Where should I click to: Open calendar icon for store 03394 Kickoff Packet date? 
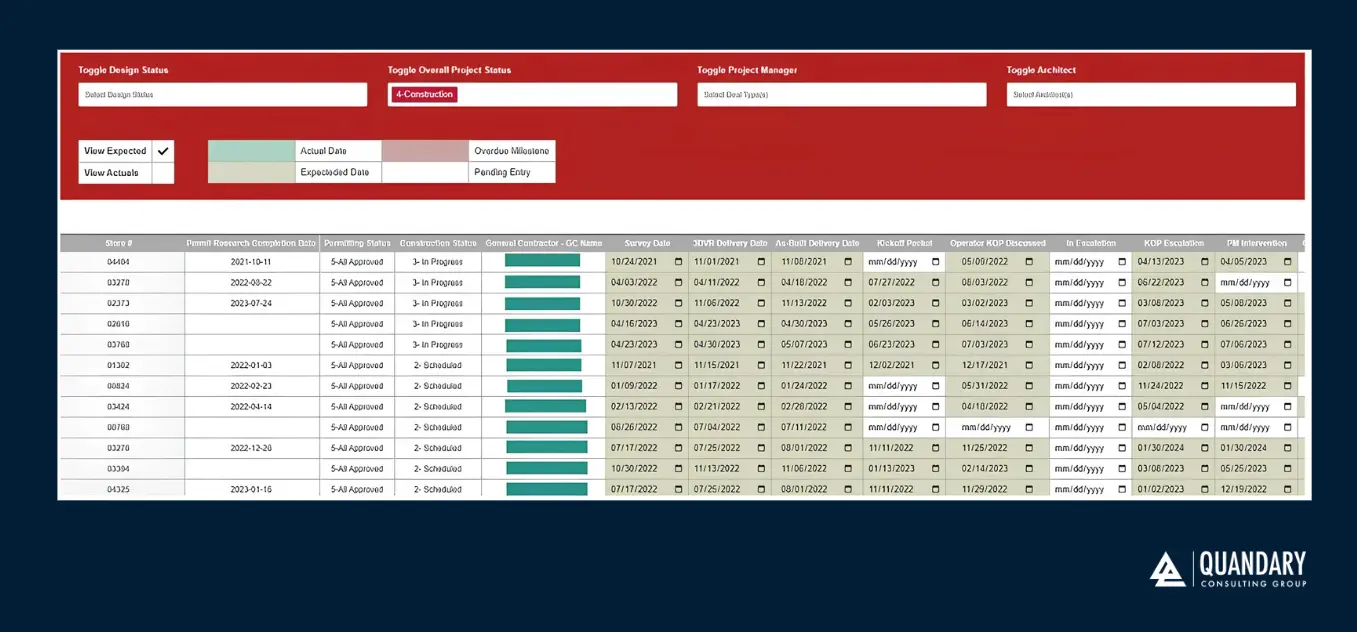936,469
